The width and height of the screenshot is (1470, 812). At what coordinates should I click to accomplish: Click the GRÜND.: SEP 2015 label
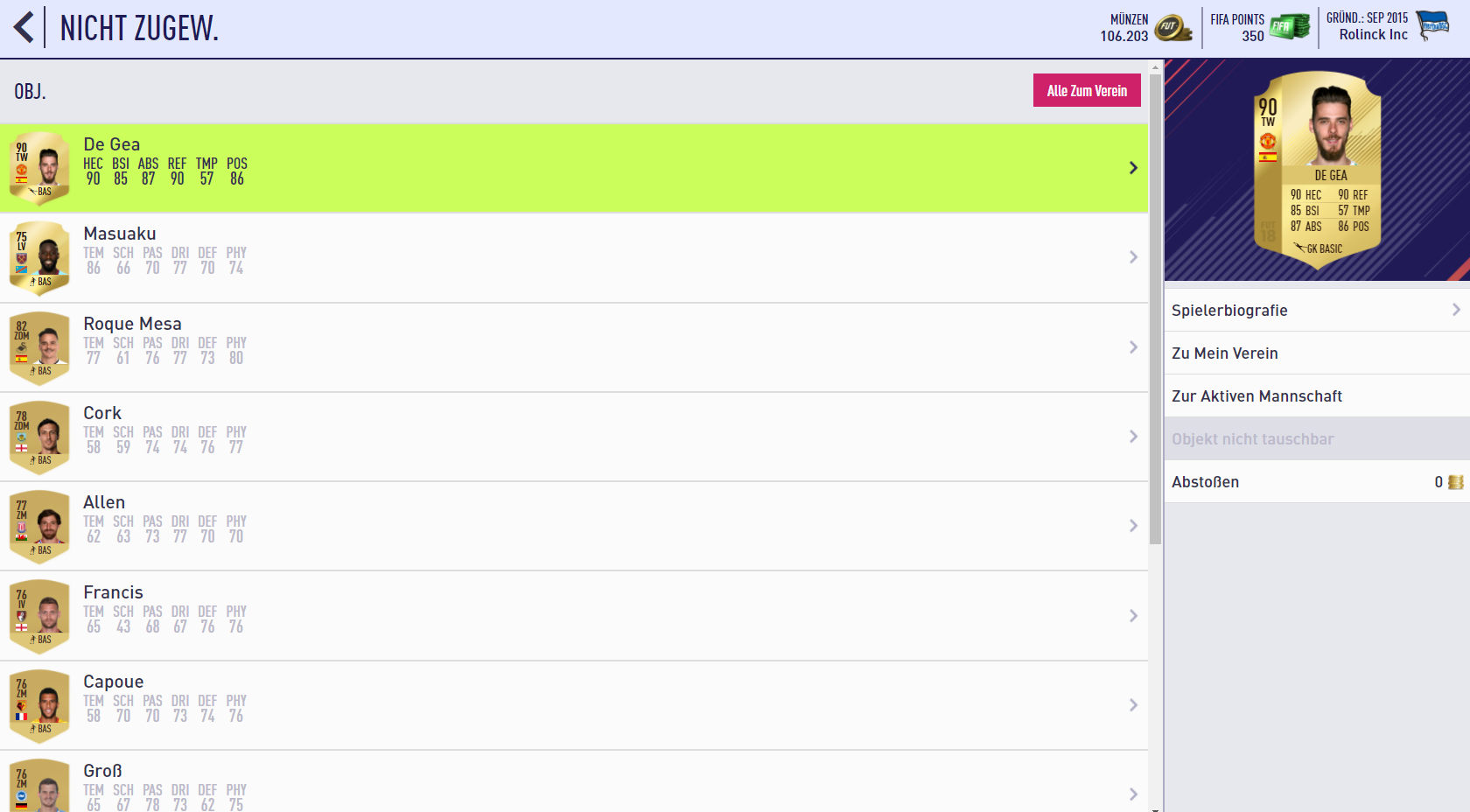[x=1368, y=17]
